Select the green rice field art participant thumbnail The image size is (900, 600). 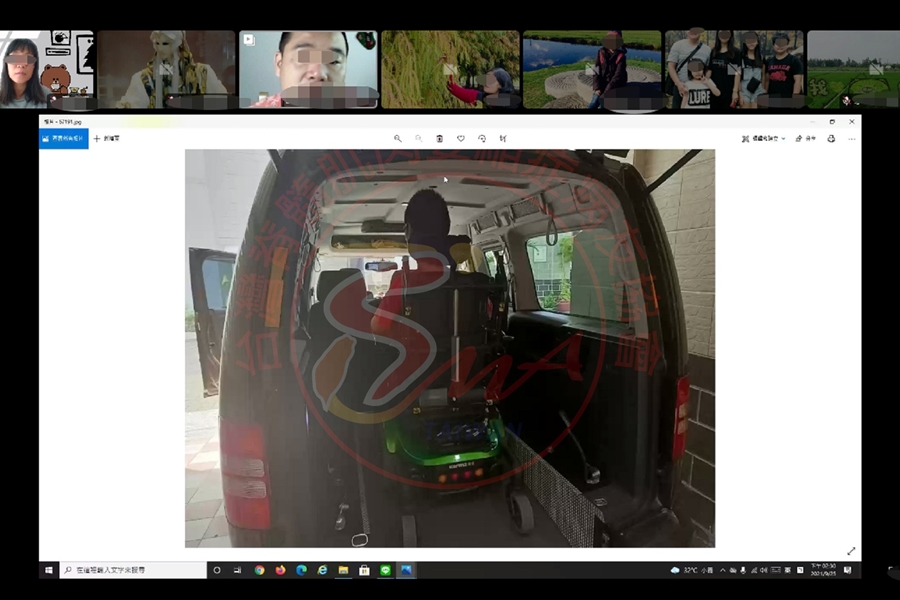coord(854,69)
